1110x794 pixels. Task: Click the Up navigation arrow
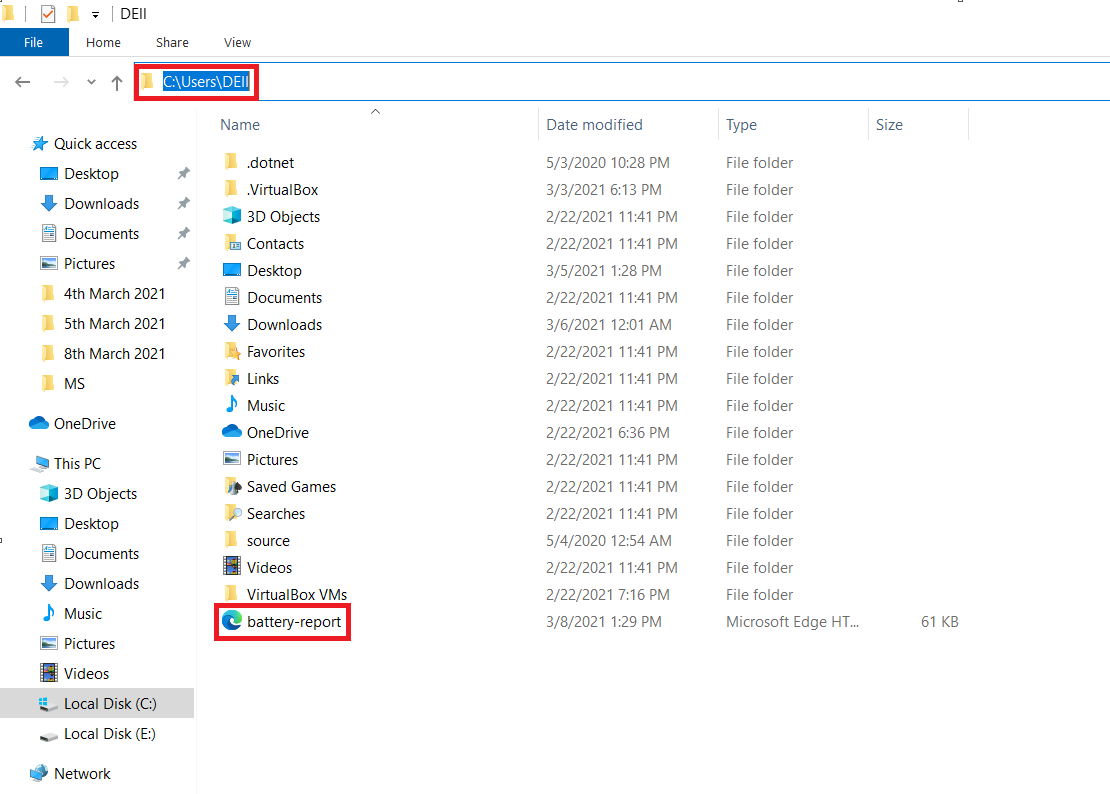[116, 82]
